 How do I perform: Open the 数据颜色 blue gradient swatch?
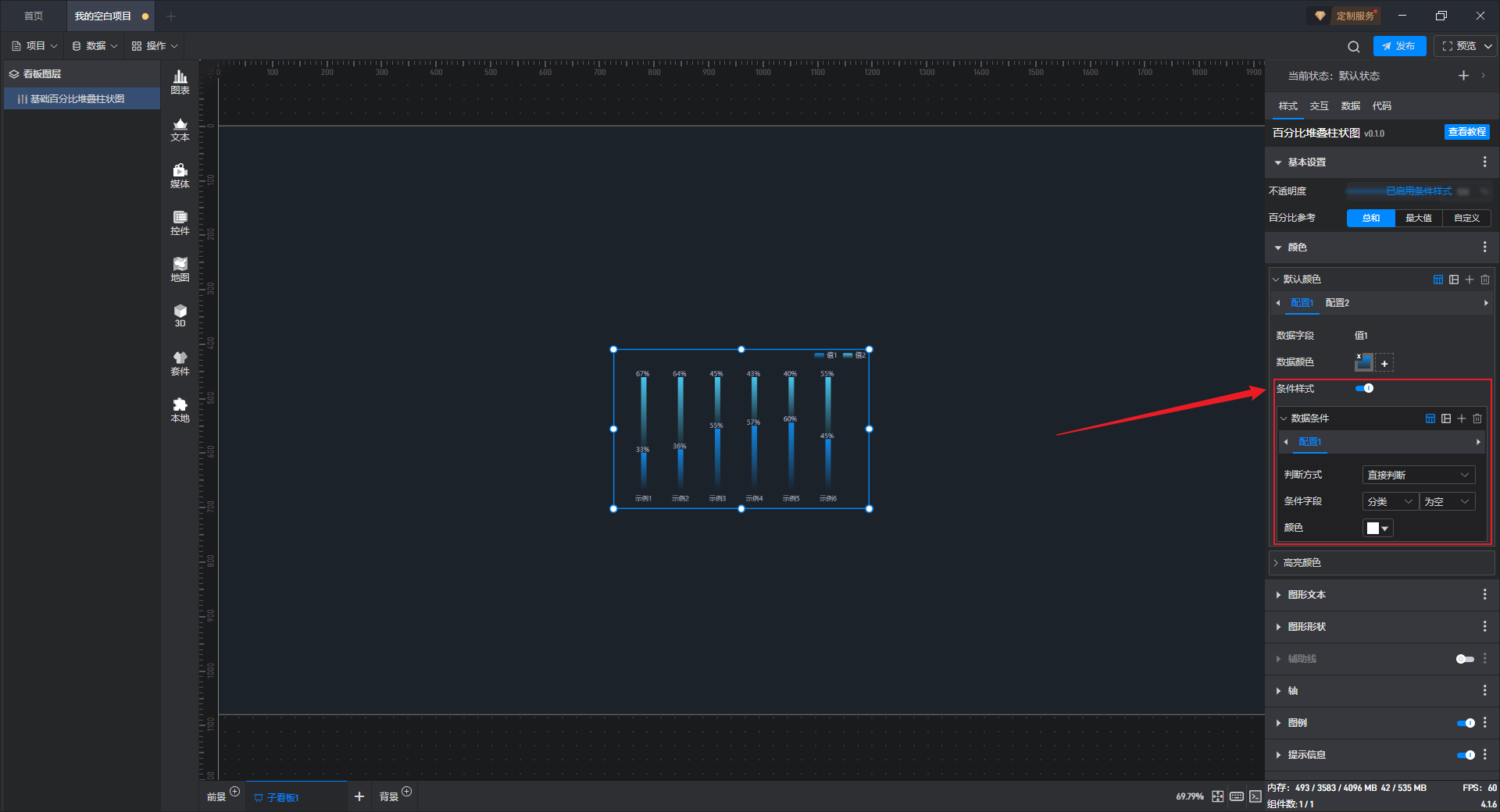coord(1364,362)
